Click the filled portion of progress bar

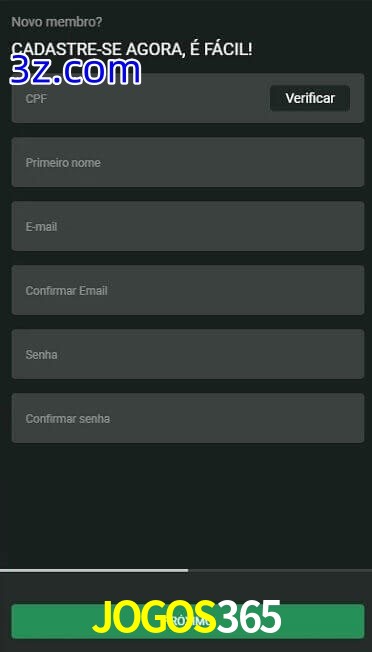tap(94, 570)
